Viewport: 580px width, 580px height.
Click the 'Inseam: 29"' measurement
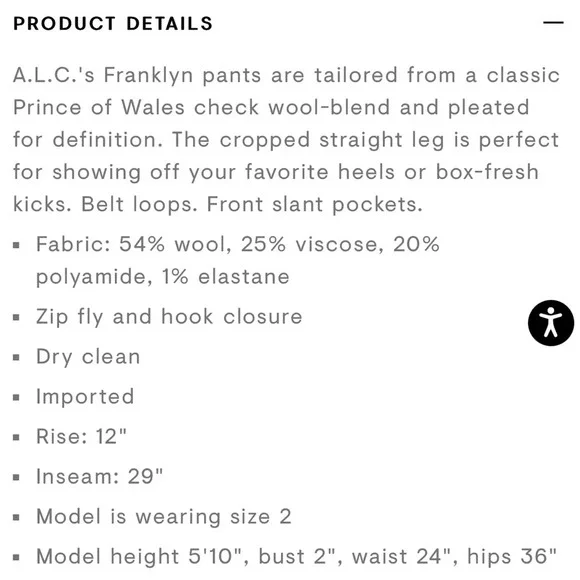[100, 476]
